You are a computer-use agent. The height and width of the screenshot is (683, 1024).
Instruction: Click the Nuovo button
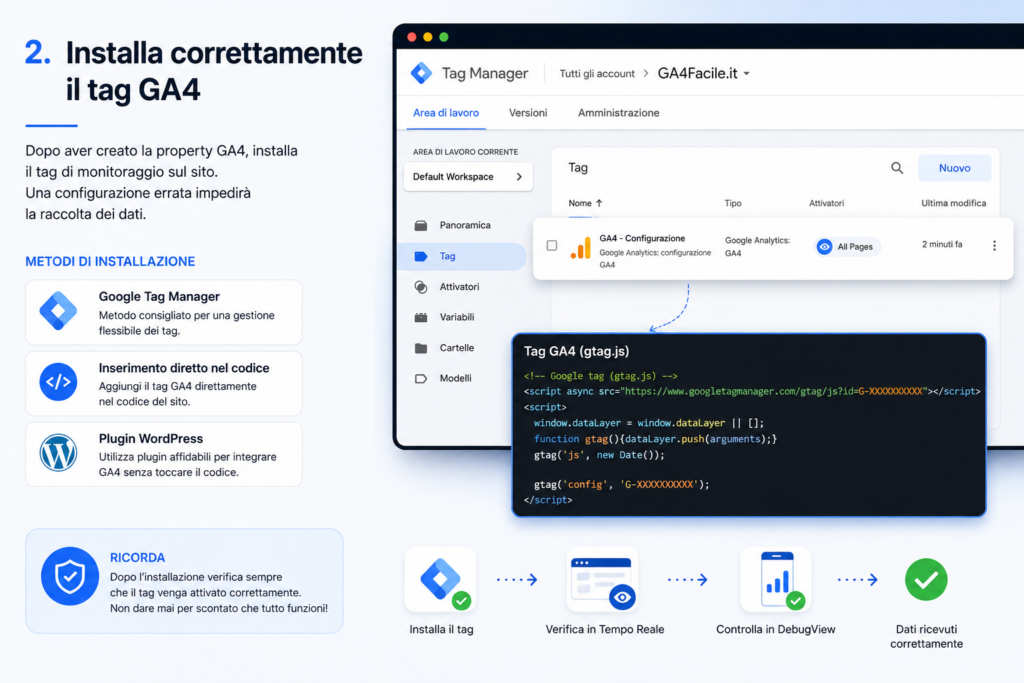pyautogui.click(x=954, y=168)
